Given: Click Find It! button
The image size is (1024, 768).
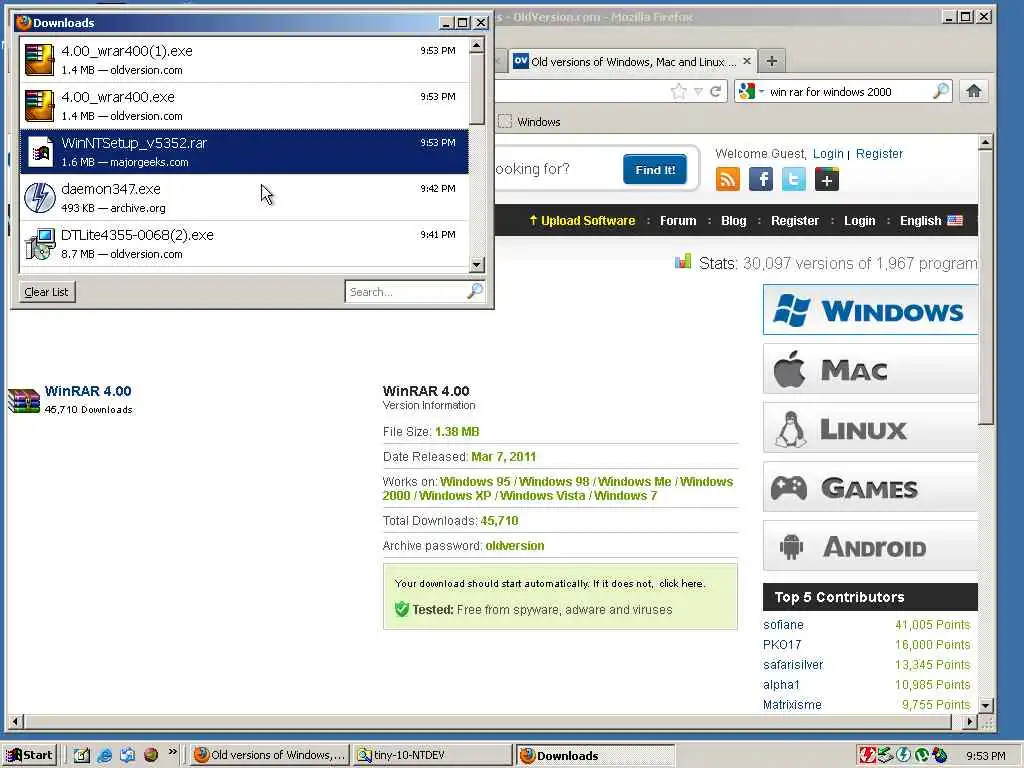Looking at the screenshot, I should (x=655, y=170).
